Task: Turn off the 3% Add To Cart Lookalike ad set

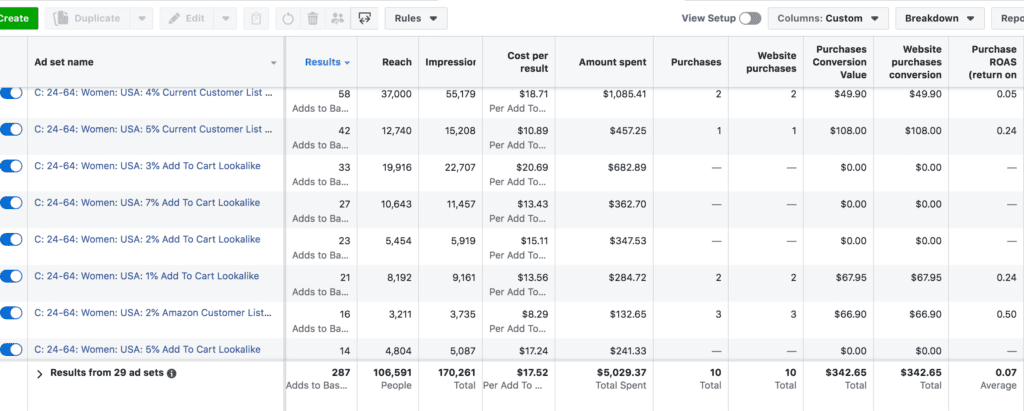Action: click(x=11, y=166)
